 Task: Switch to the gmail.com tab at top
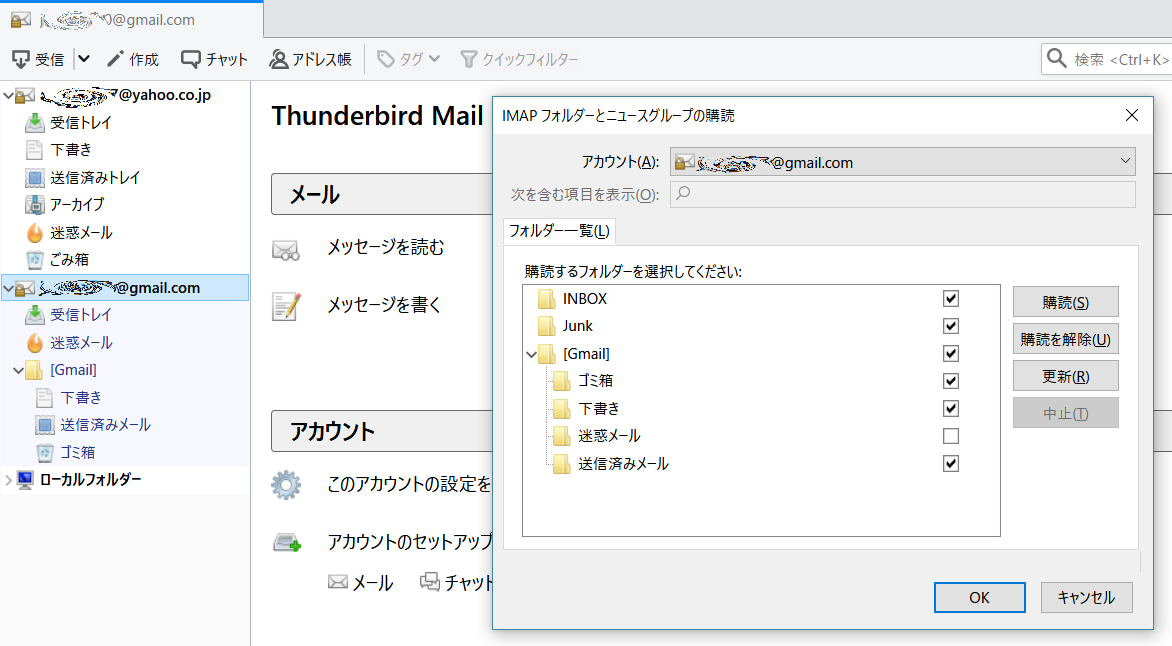132,19
